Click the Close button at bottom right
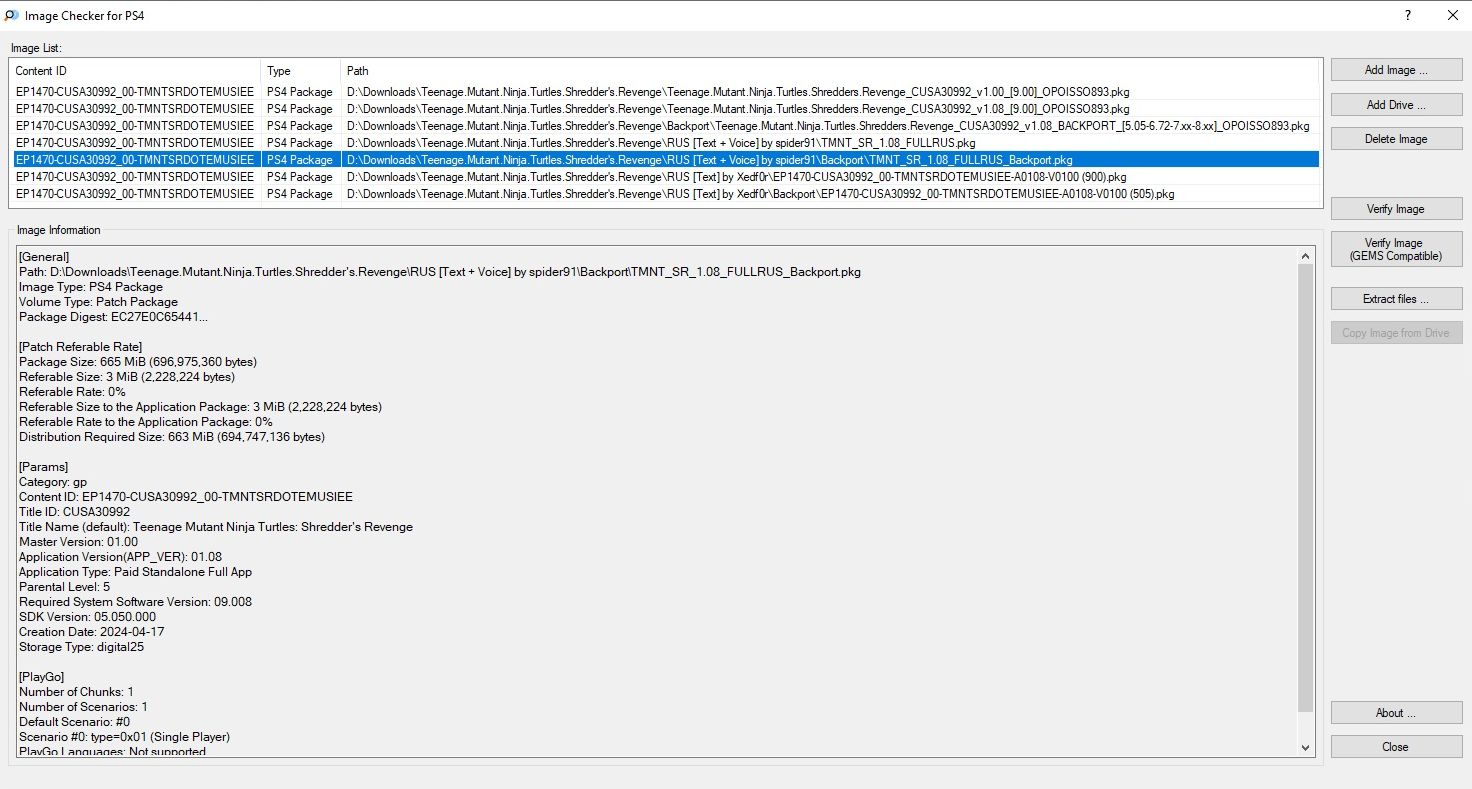The image size is (1472, 789). (1396, 747)
